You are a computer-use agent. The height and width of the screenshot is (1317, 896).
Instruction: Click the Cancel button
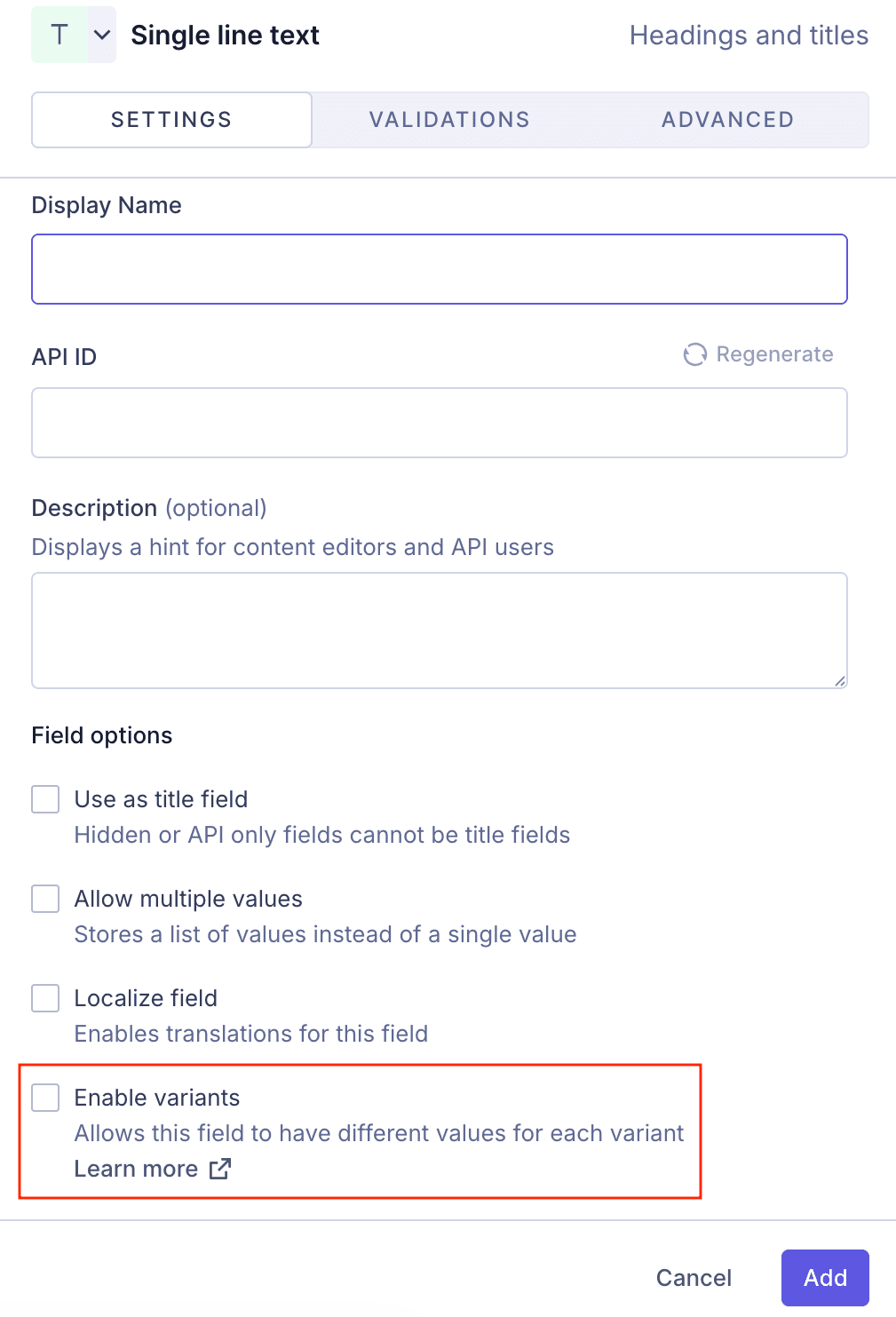[x=694, y=1278]
